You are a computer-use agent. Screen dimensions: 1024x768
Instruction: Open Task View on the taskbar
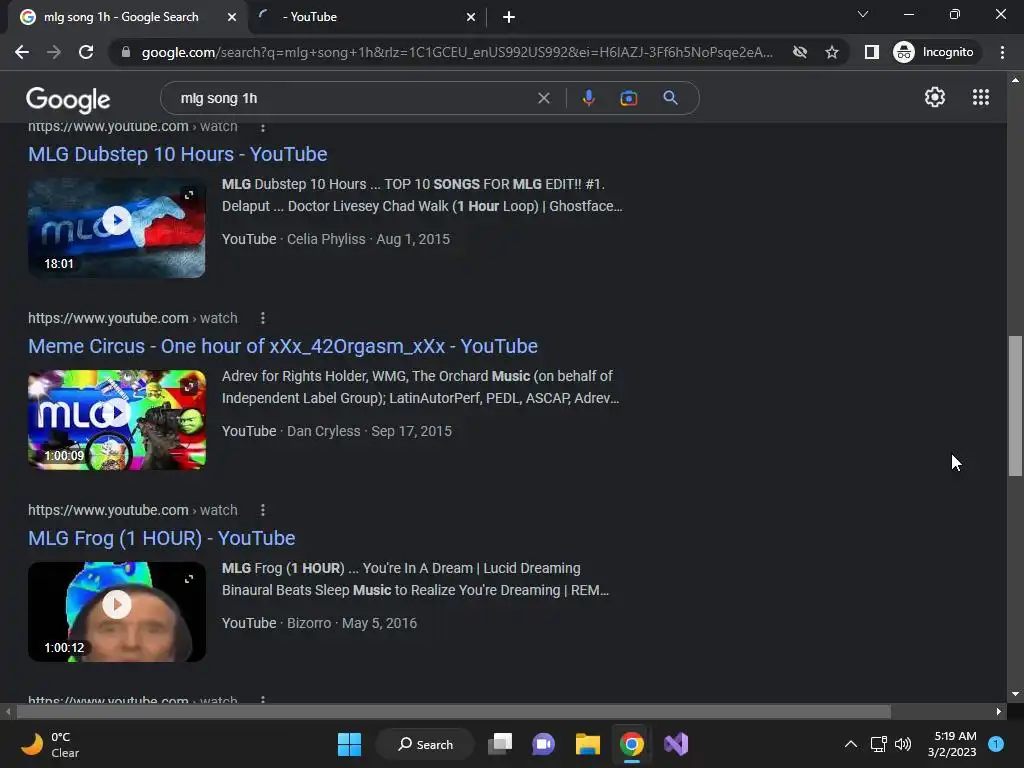500,744
